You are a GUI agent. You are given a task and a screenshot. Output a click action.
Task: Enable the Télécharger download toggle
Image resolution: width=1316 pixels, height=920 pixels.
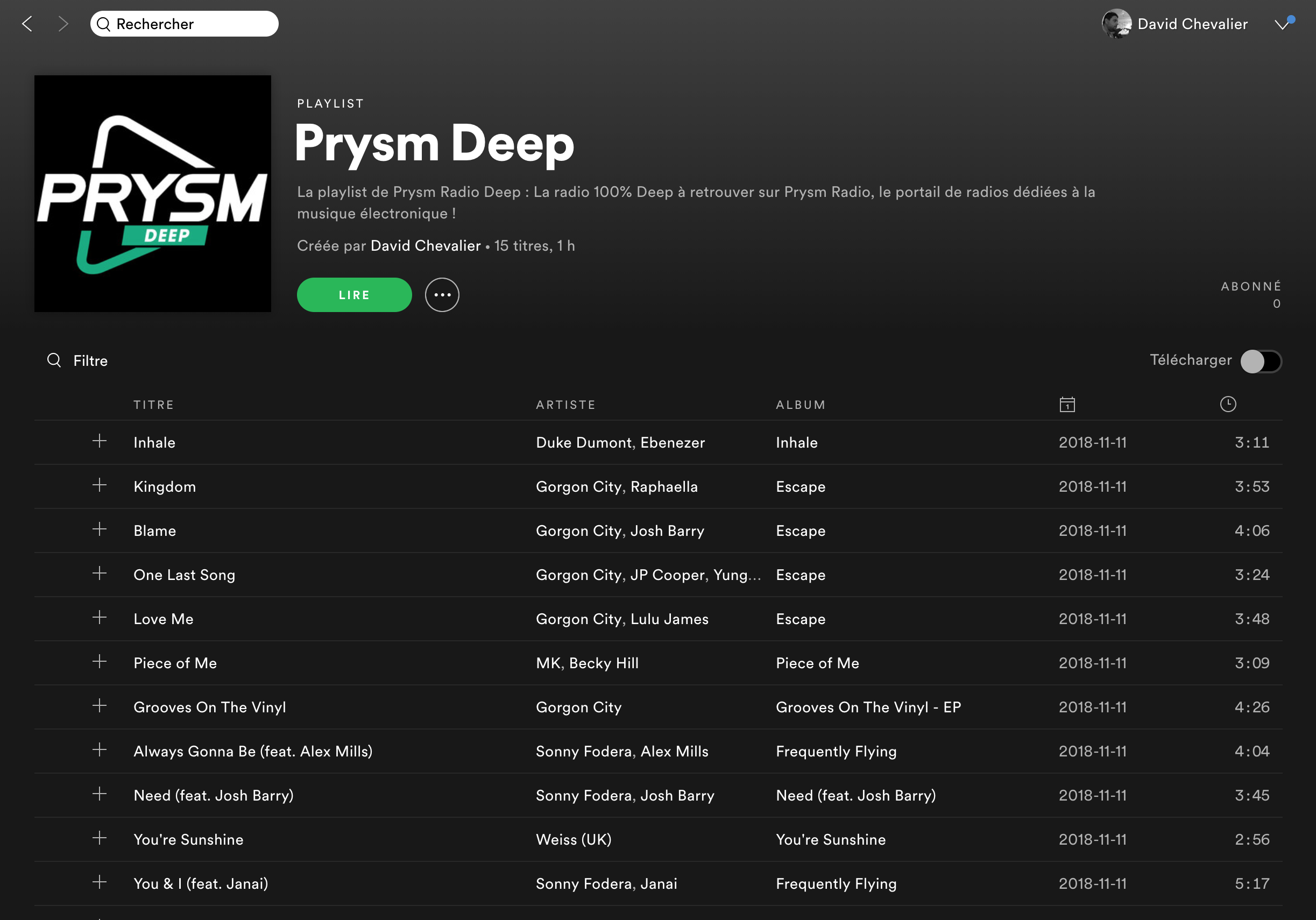(1261, 361)
